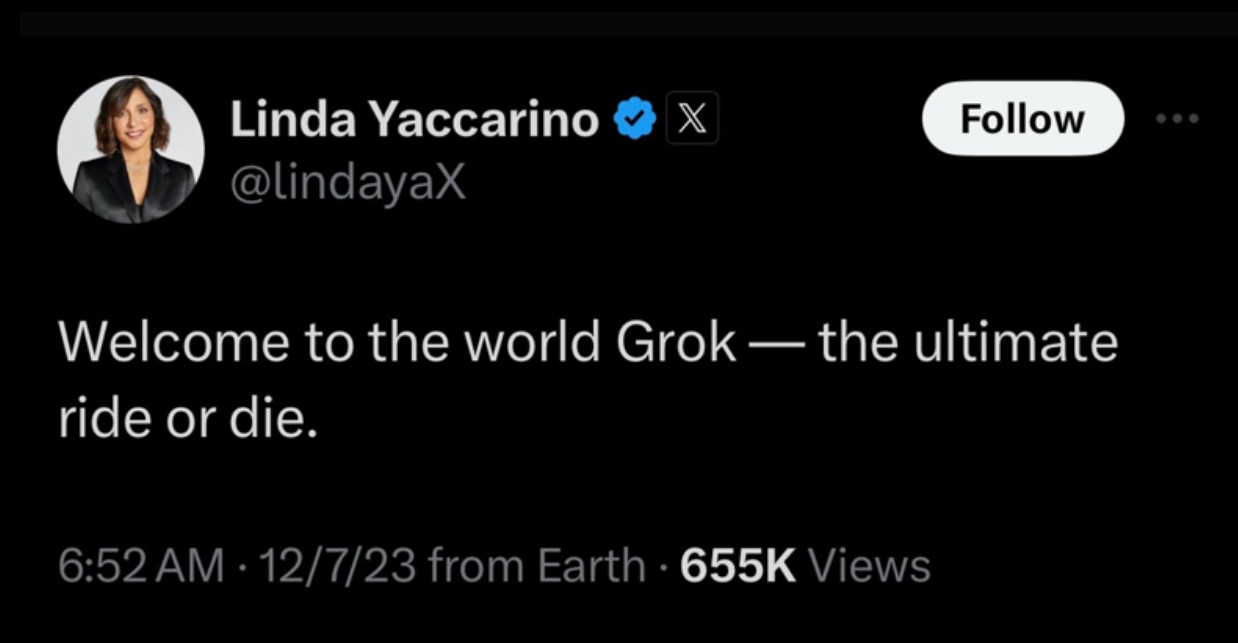Open the @lindayaX handle link
This screenshot has height=643, width=1238.
point(347,182)
